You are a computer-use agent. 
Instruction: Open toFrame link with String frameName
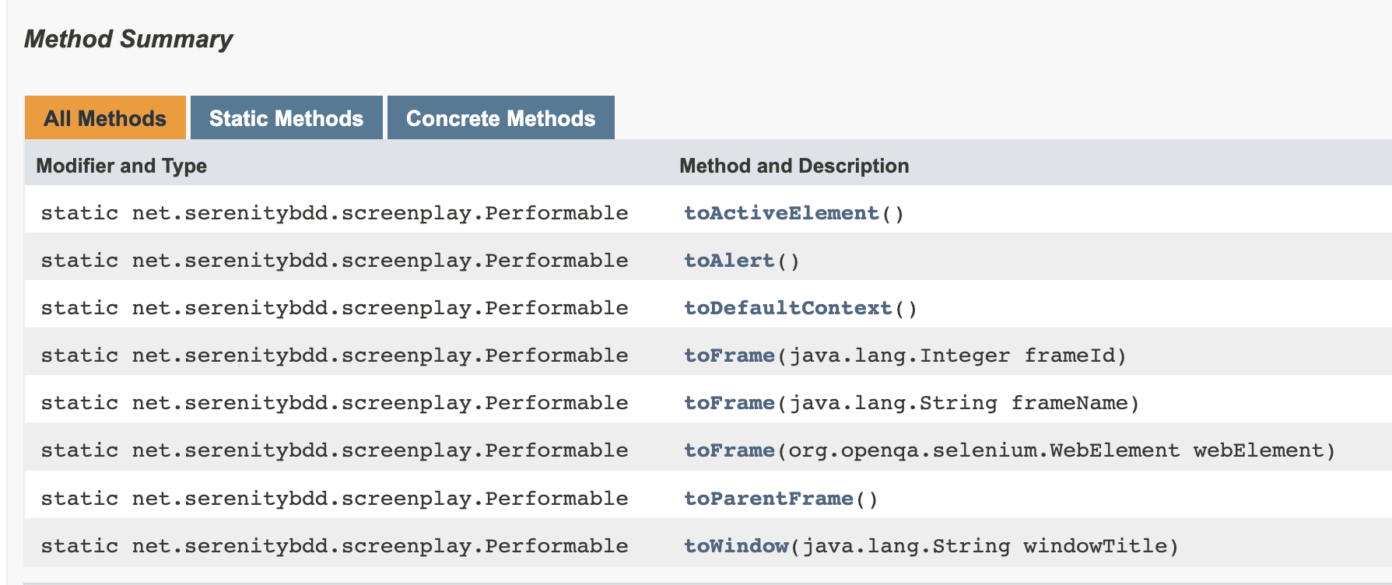(729, 403)
